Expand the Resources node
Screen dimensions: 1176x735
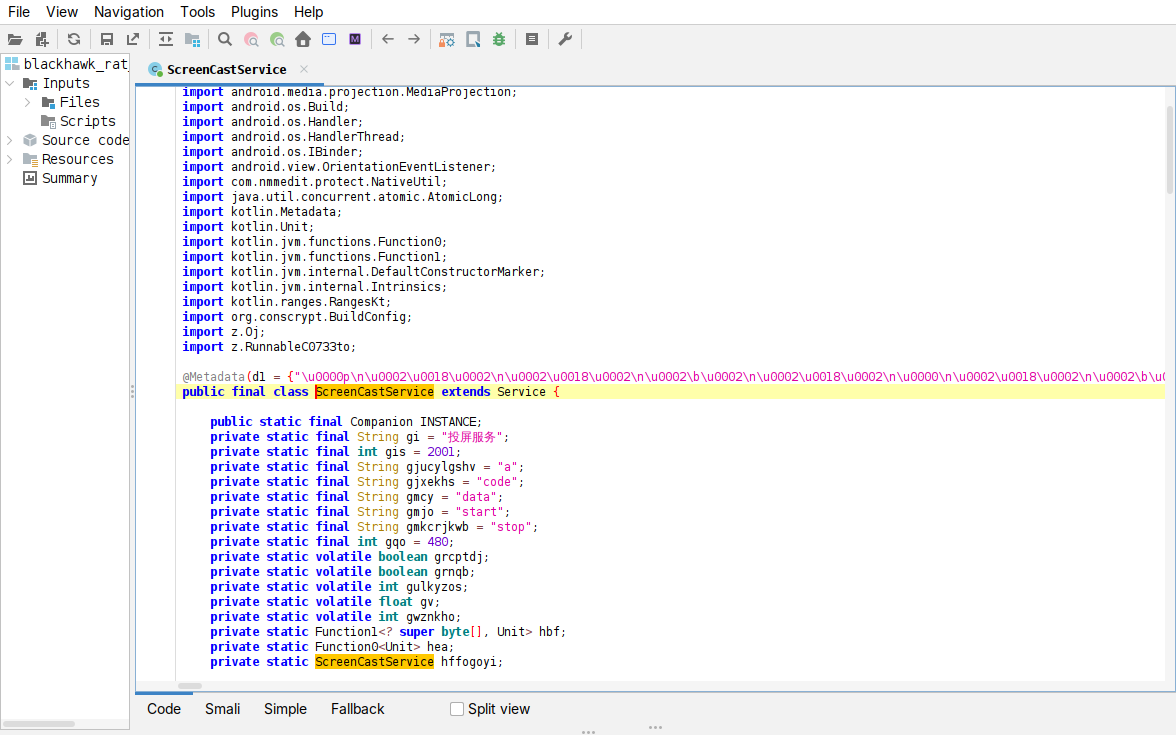(x=10, y=159)
